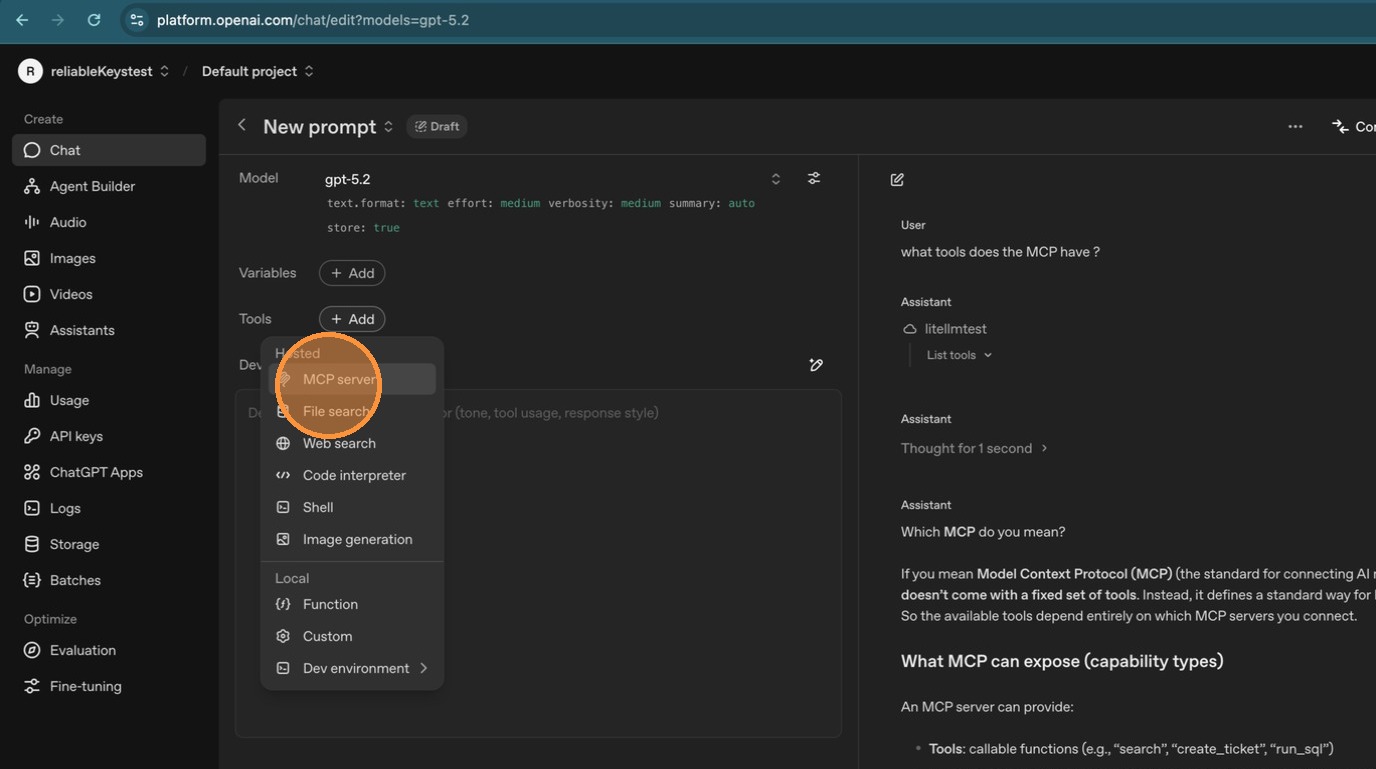1376x769 pixels.
Task: Click the Batches icon
Action: [32, 580]
